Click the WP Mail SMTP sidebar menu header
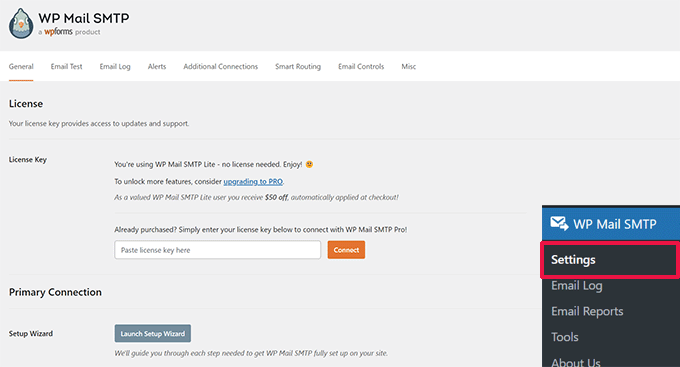Image resolution: width=680 pixels, height=367 pixels. 611,223
